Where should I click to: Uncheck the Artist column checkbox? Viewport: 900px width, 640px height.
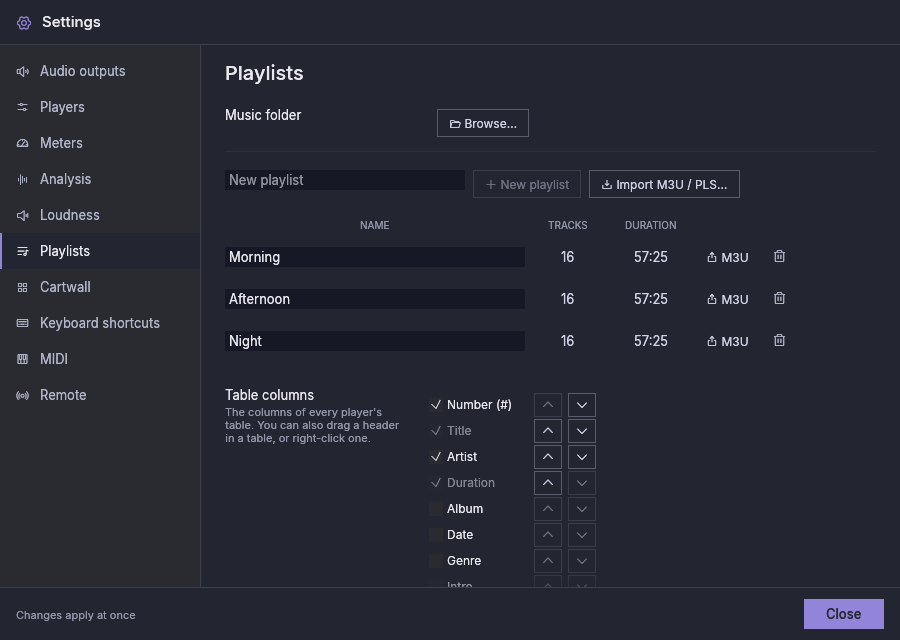pyautogui.click(x=436, y=457)
